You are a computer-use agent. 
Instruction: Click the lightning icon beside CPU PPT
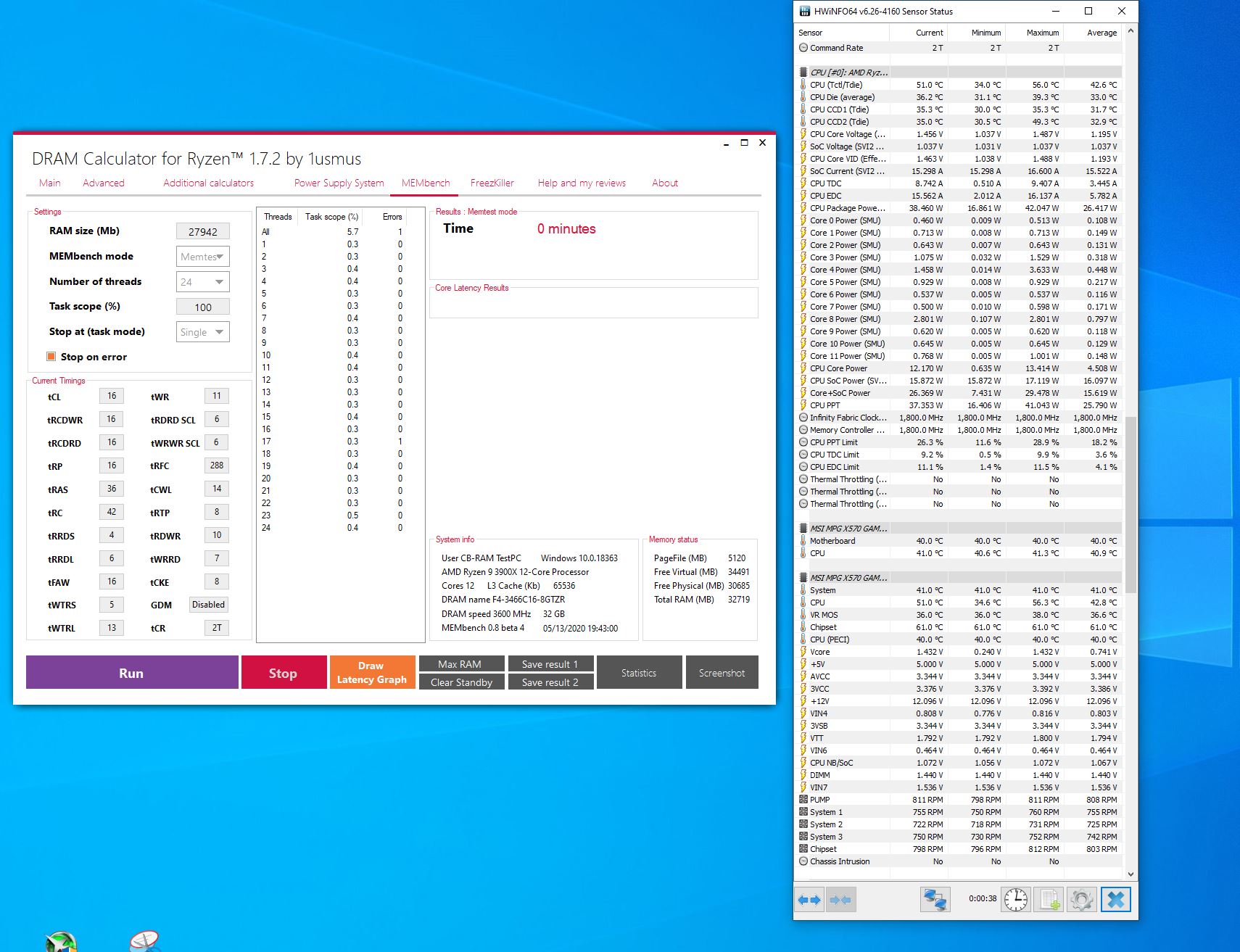point(803,405)
